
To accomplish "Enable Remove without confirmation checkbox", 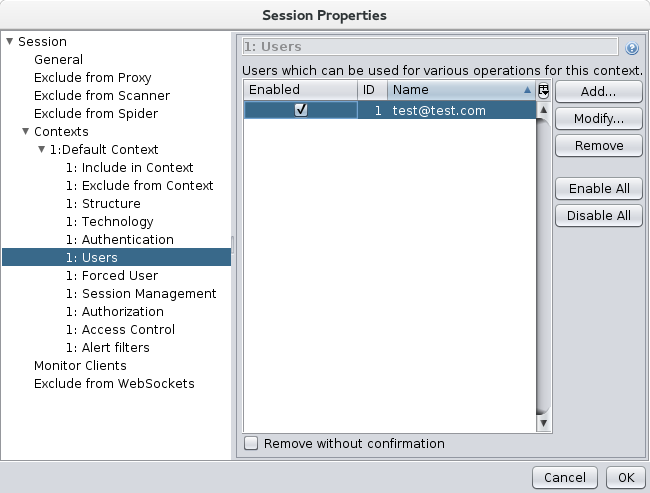I will (x=251, y=443).
